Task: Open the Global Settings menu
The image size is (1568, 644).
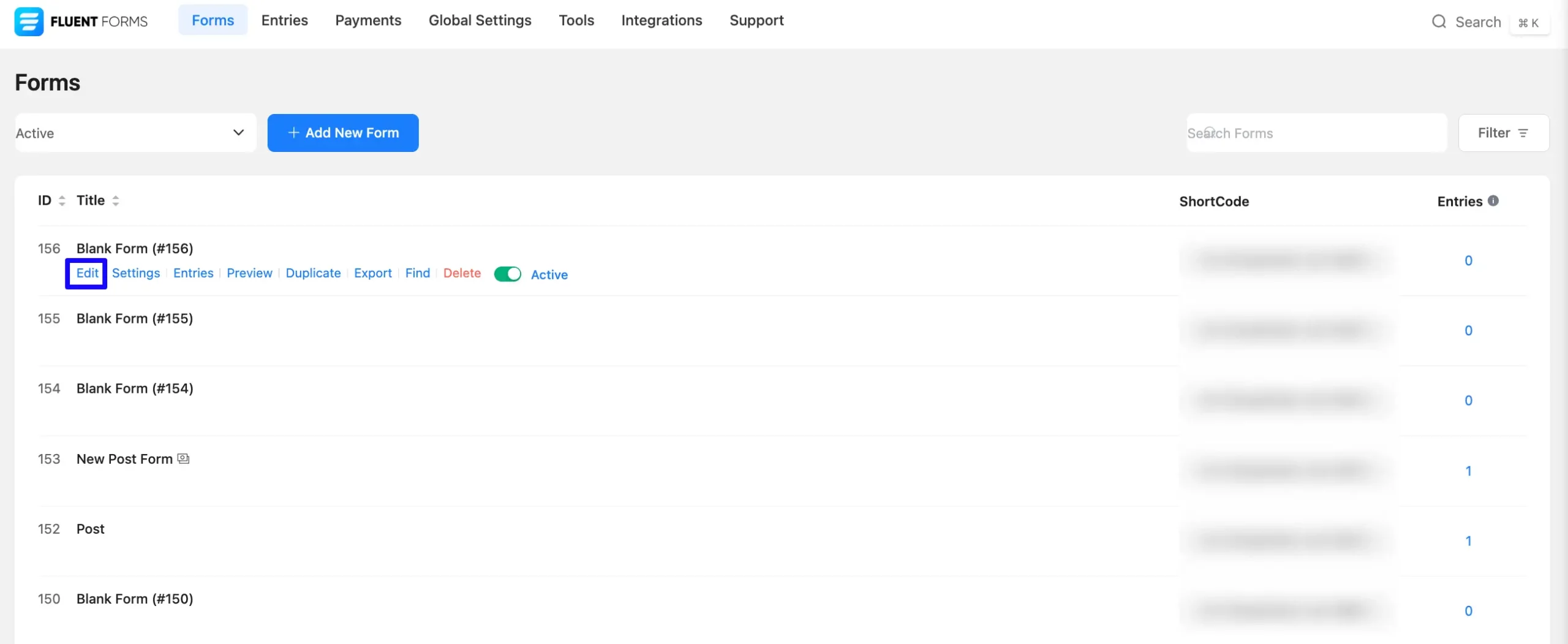Action: (x=480, y=20)
